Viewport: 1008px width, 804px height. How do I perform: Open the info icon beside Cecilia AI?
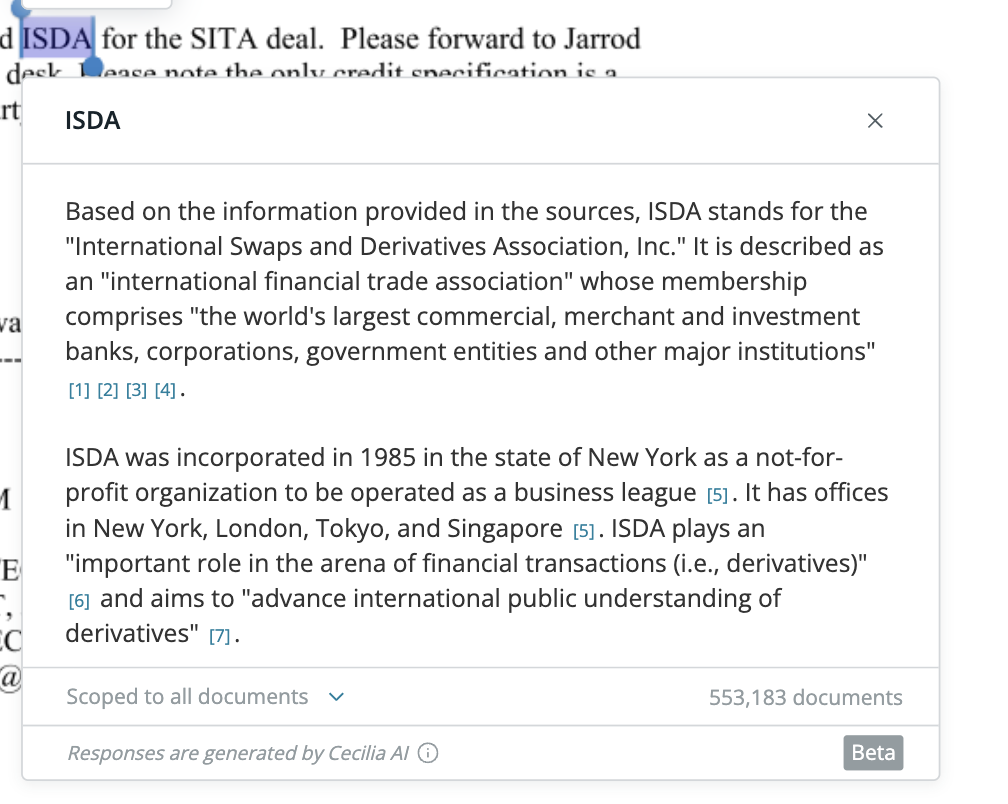click(428, 753)
